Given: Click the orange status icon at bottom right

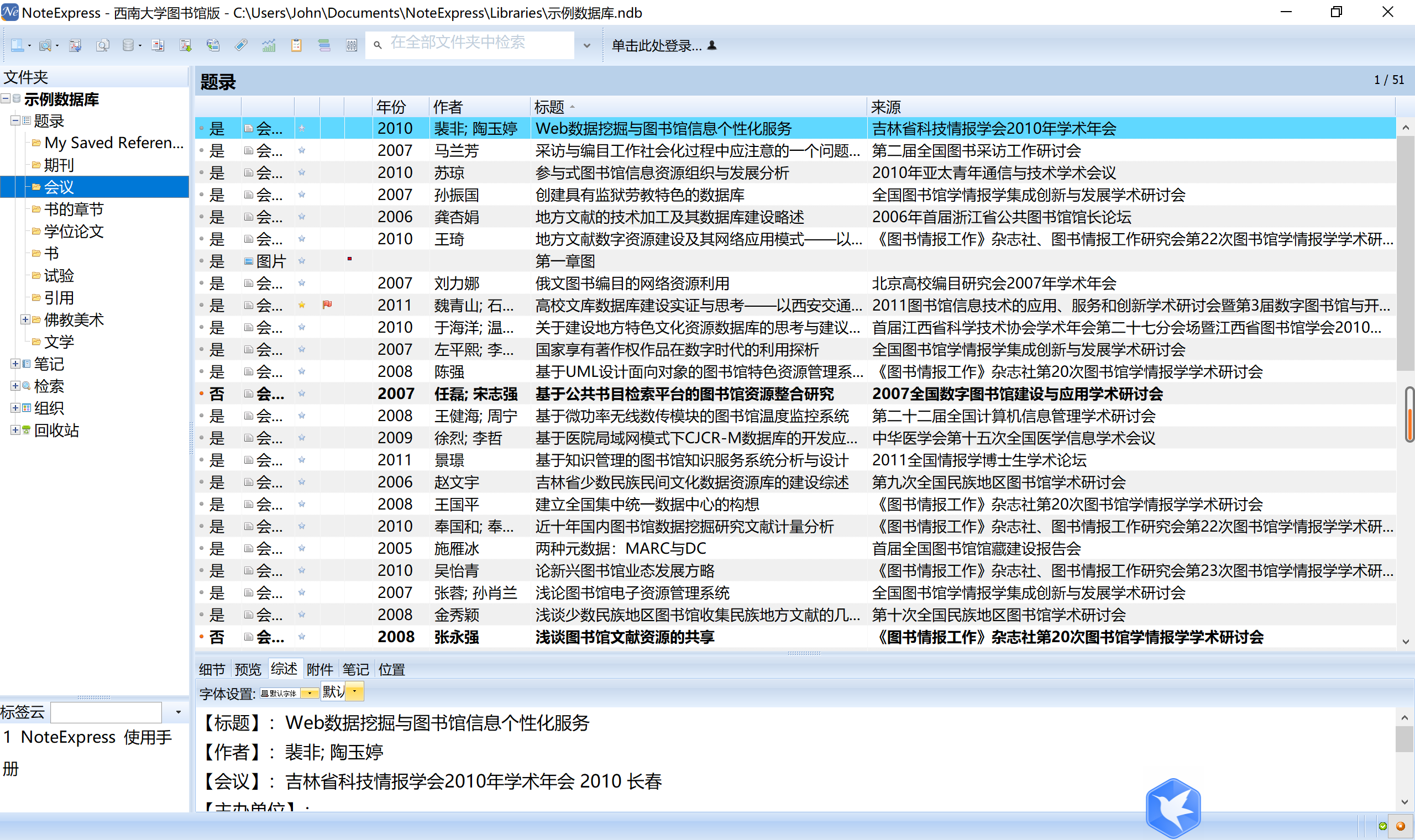Looking at the screenshot, I should 1401,826.
